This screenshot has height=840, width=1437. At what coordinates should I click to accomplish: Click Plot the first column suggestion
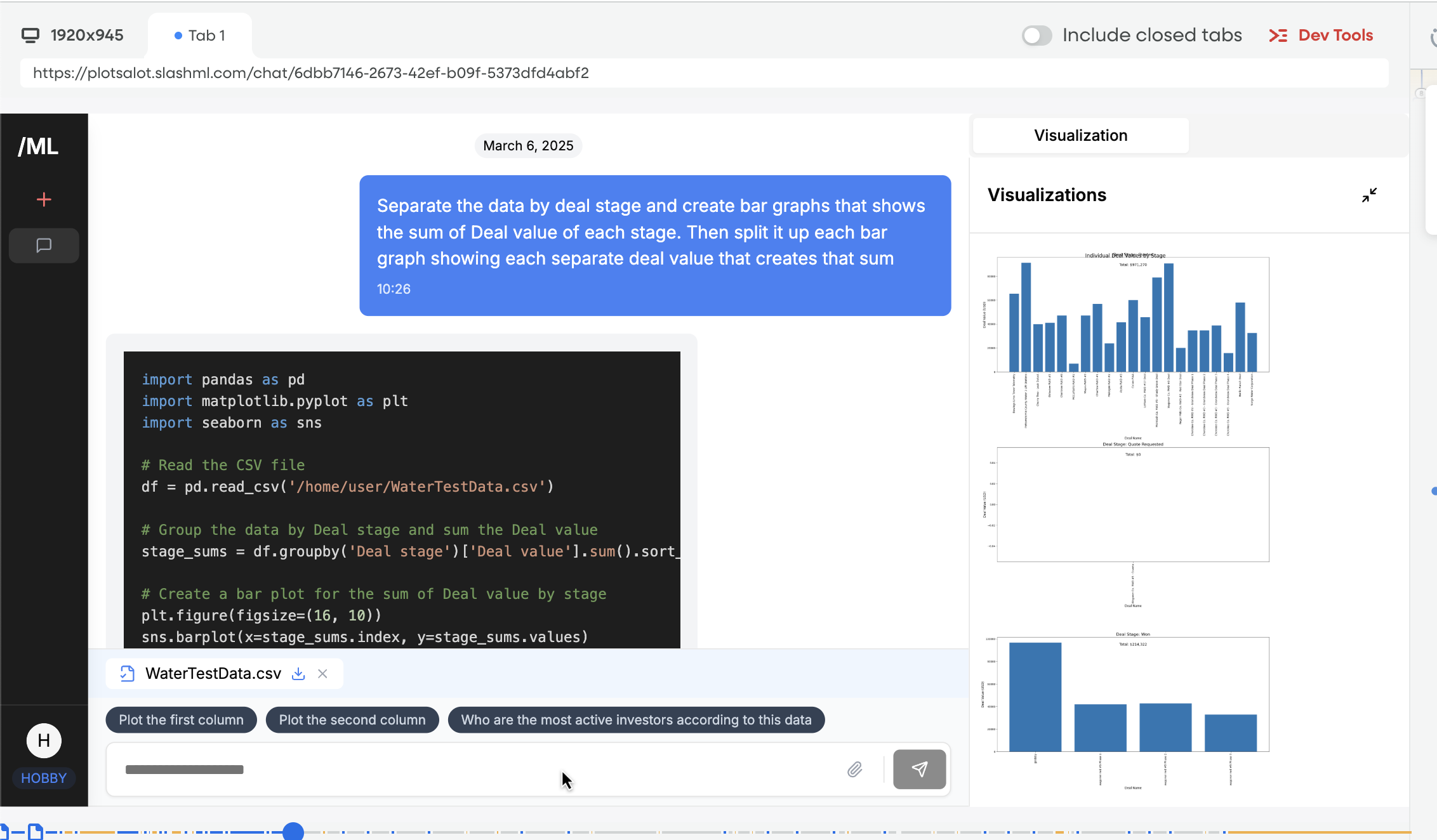pos(181,720)
